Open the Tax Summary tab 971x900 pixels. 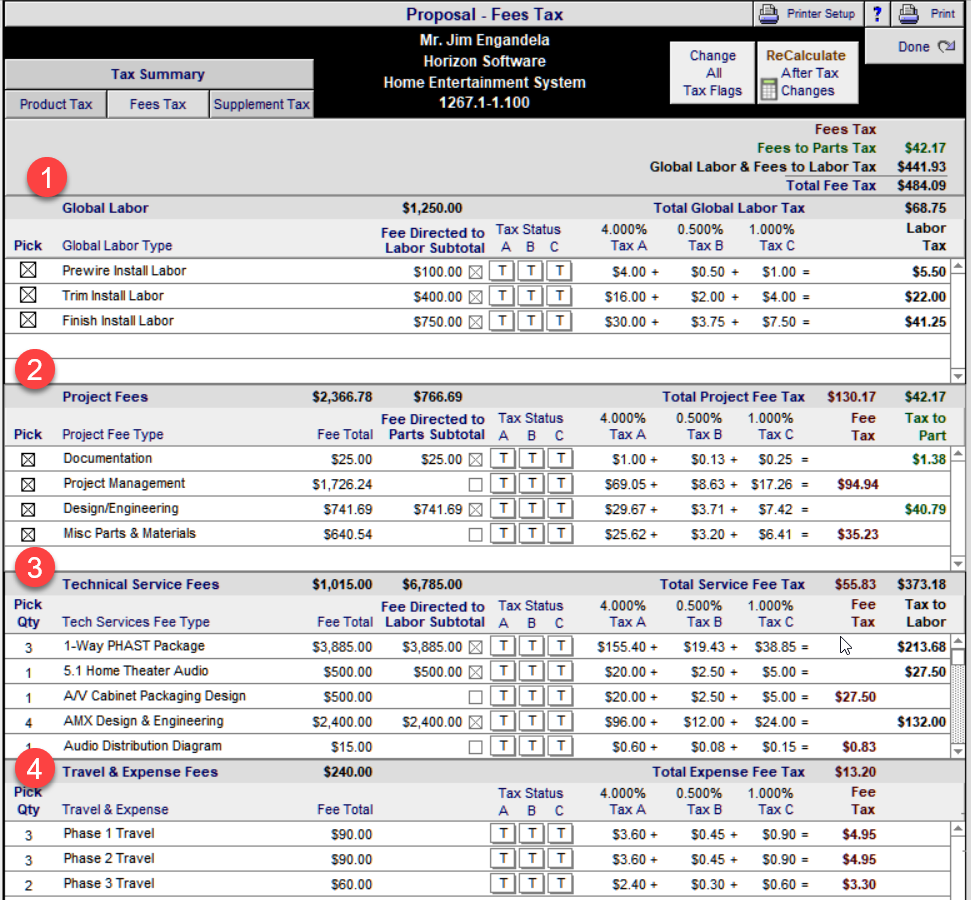[159, 74]
